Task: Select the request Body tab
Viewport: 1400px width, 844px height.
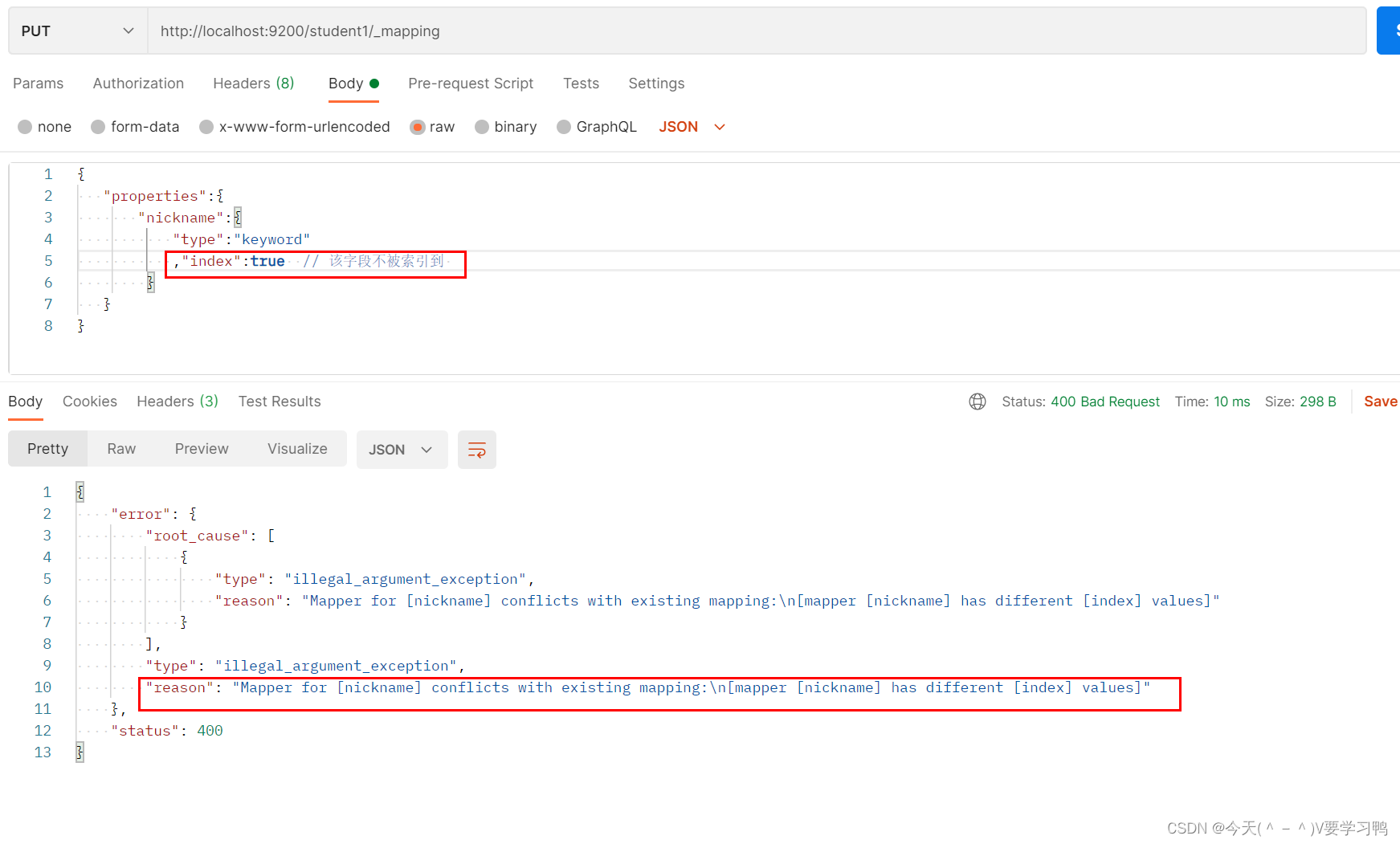Action: point(353,84)
